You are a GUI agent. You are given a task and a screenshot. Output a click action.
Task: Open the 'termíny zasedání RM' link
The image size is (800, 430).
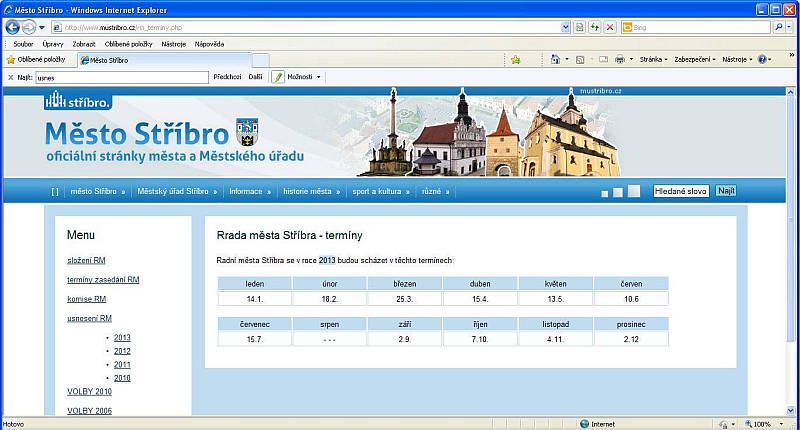coord(103,279)
